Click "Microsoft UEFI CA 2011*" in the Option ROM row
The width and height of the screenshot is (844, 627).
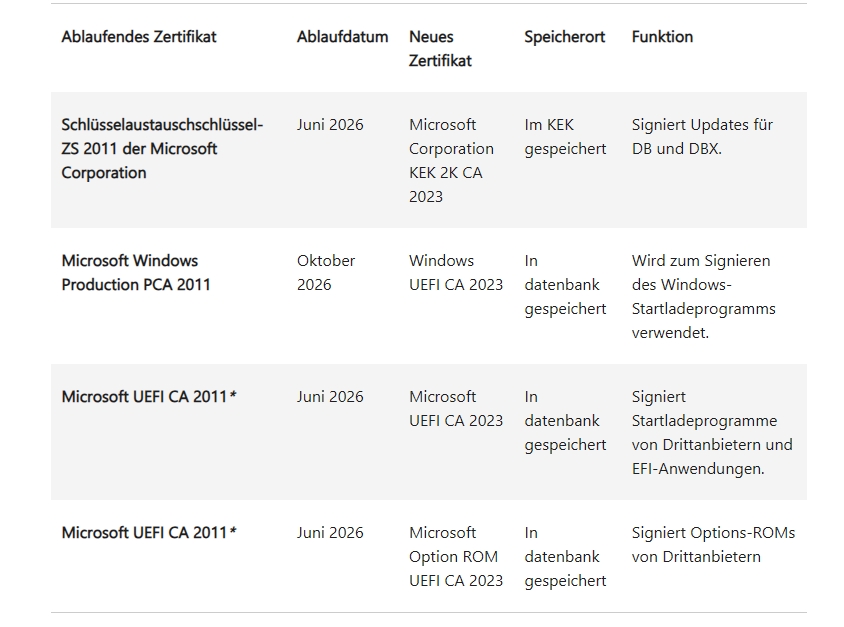pos(149,533)
